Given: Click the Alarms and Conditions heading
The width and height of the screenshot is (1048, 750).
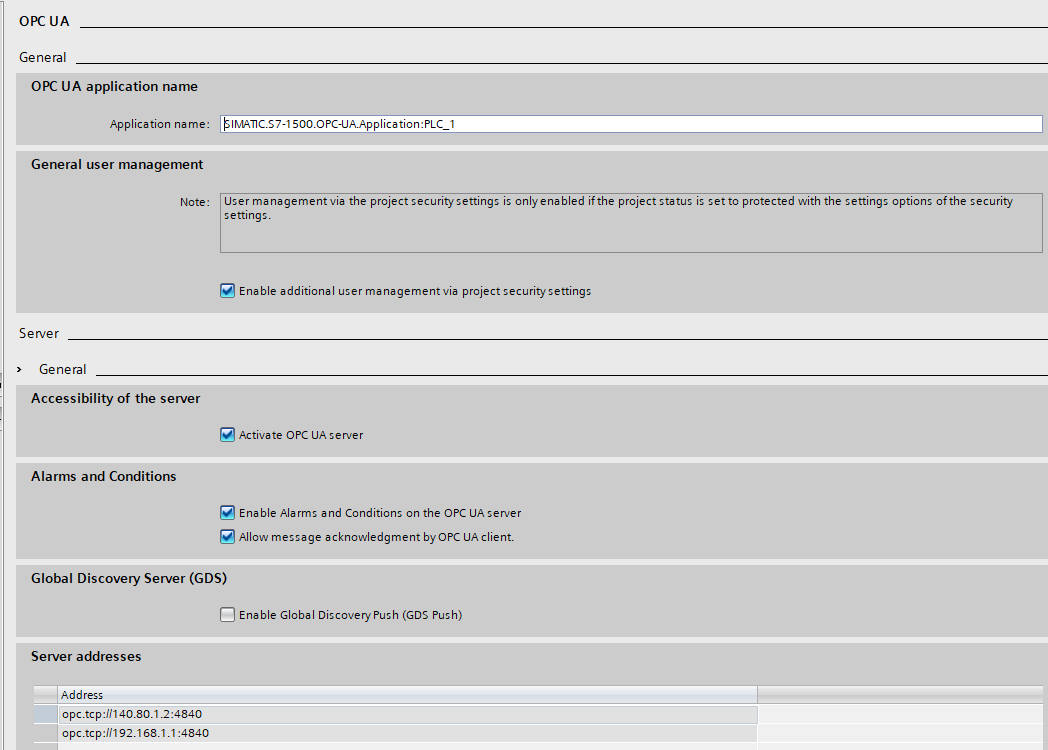Looking at the screenshot, I should (104, 476).
